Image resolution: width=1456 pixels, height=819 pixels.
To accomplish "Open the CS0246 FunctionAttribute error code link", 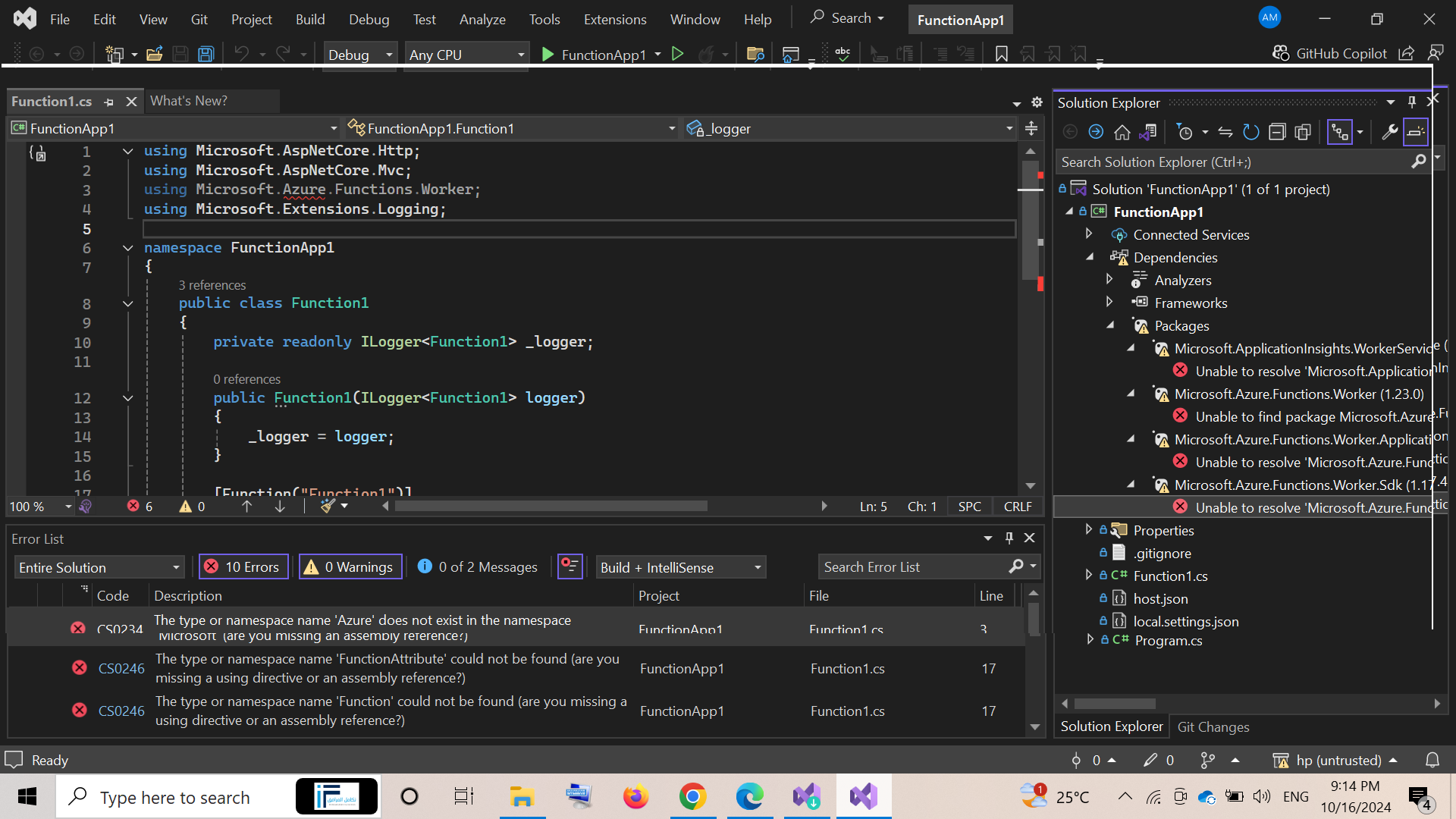I will (121, 668).
